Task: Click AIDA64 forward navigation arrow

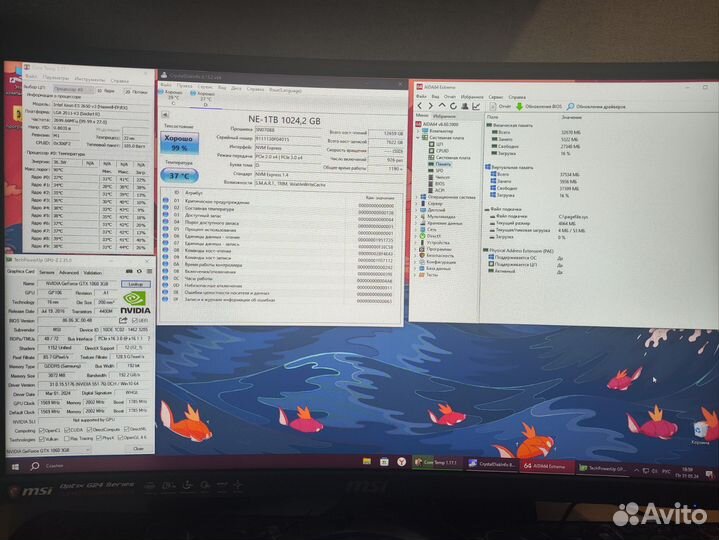Action: tap(430, 106)
